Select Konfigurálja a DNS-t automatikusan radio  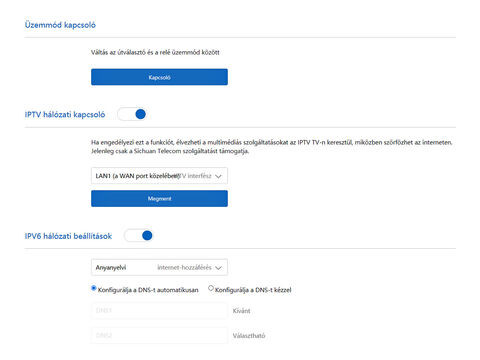pos(94,288)
